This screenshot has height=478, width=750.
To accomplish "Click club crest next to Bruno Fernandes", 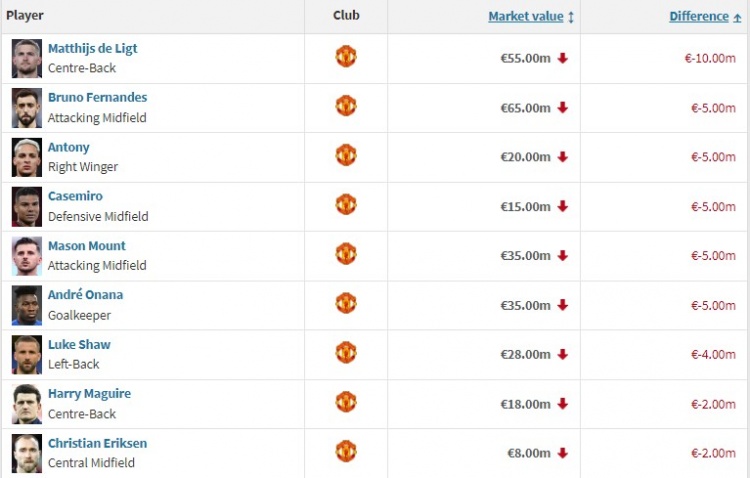I will tap(346, 106).
